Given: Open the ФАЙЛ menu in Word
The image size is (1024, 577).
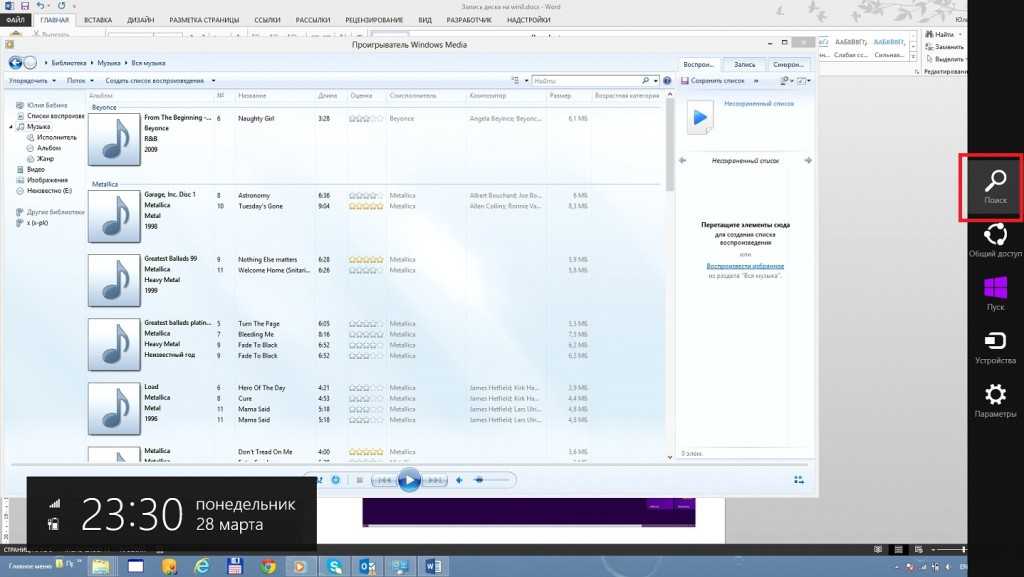Looking at the screenshot, I should pyautogui.click(x=16, y=20).
